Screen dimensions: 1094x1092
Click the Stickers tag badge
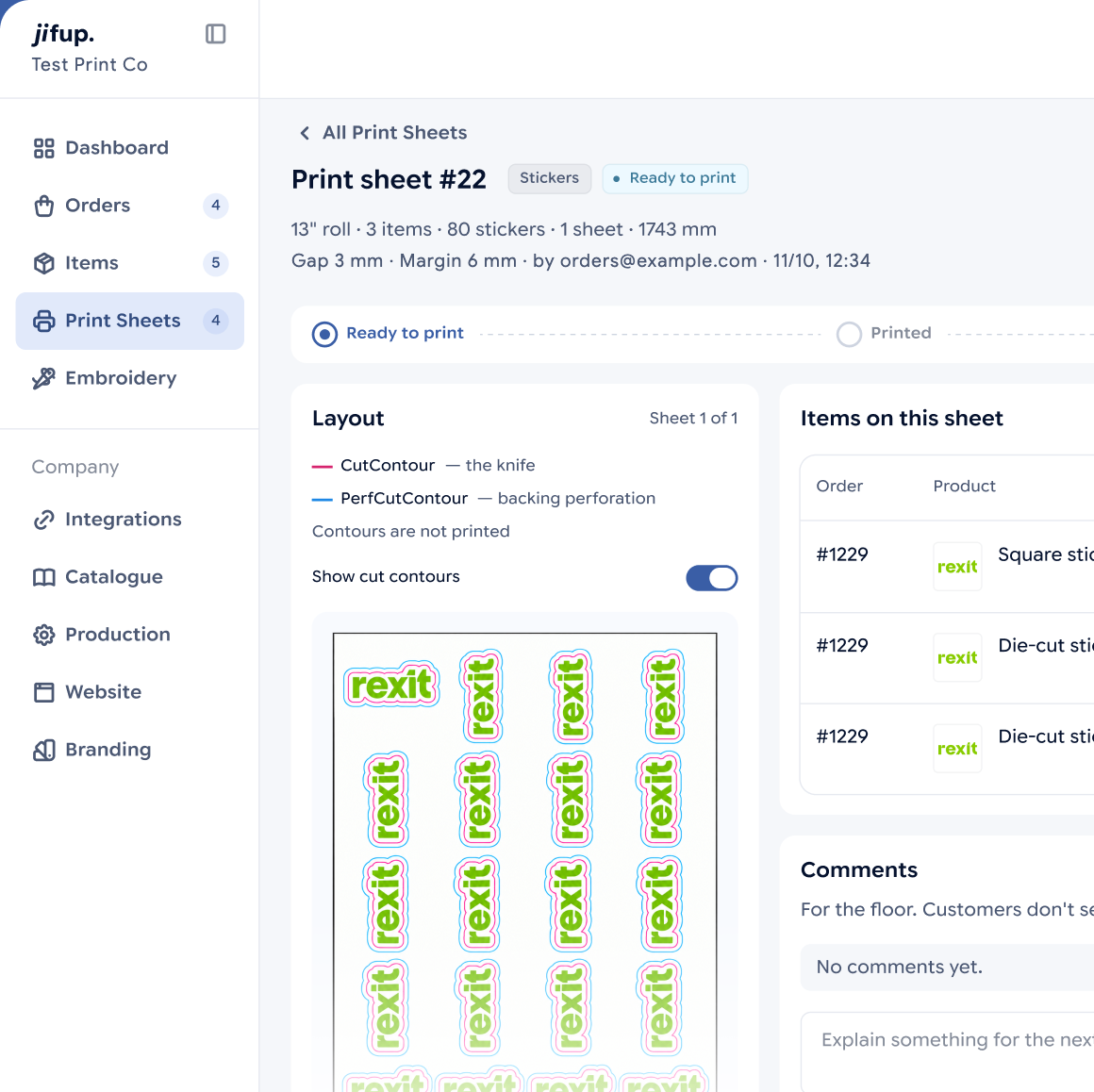[x=549, y=178]
